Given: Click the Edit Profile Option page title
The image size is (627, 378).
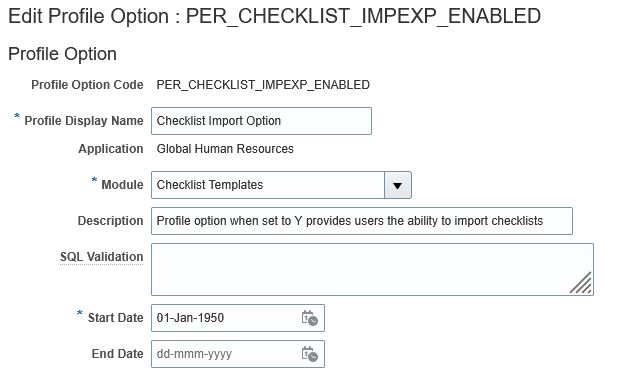Looking at the screenshot, I should click(x=274, y=16).
